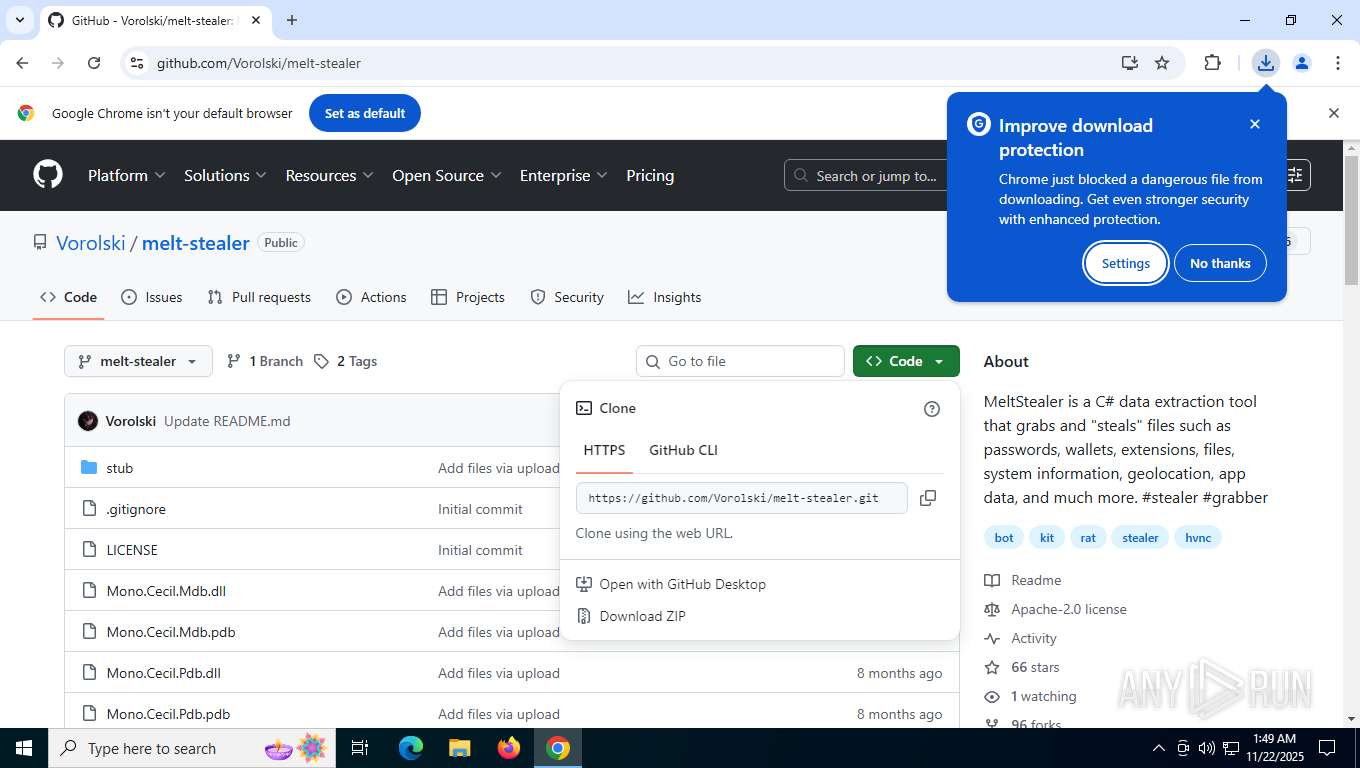Image resolution: width=1360 pixels, height=768 pixels.
Task: Switch to the Security tab
Action: [x=567, y=297]
